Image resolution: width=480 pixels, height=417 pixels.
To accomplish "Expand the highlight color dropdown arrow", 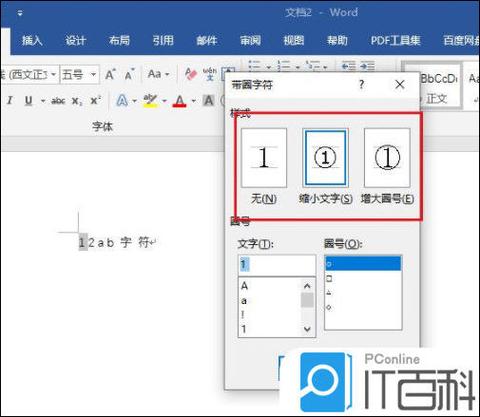I will [164, 101].
